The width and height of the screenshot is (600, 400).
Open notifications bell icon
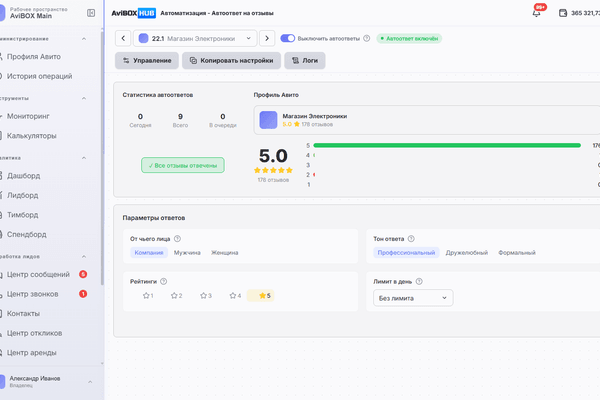click(536, 13)
